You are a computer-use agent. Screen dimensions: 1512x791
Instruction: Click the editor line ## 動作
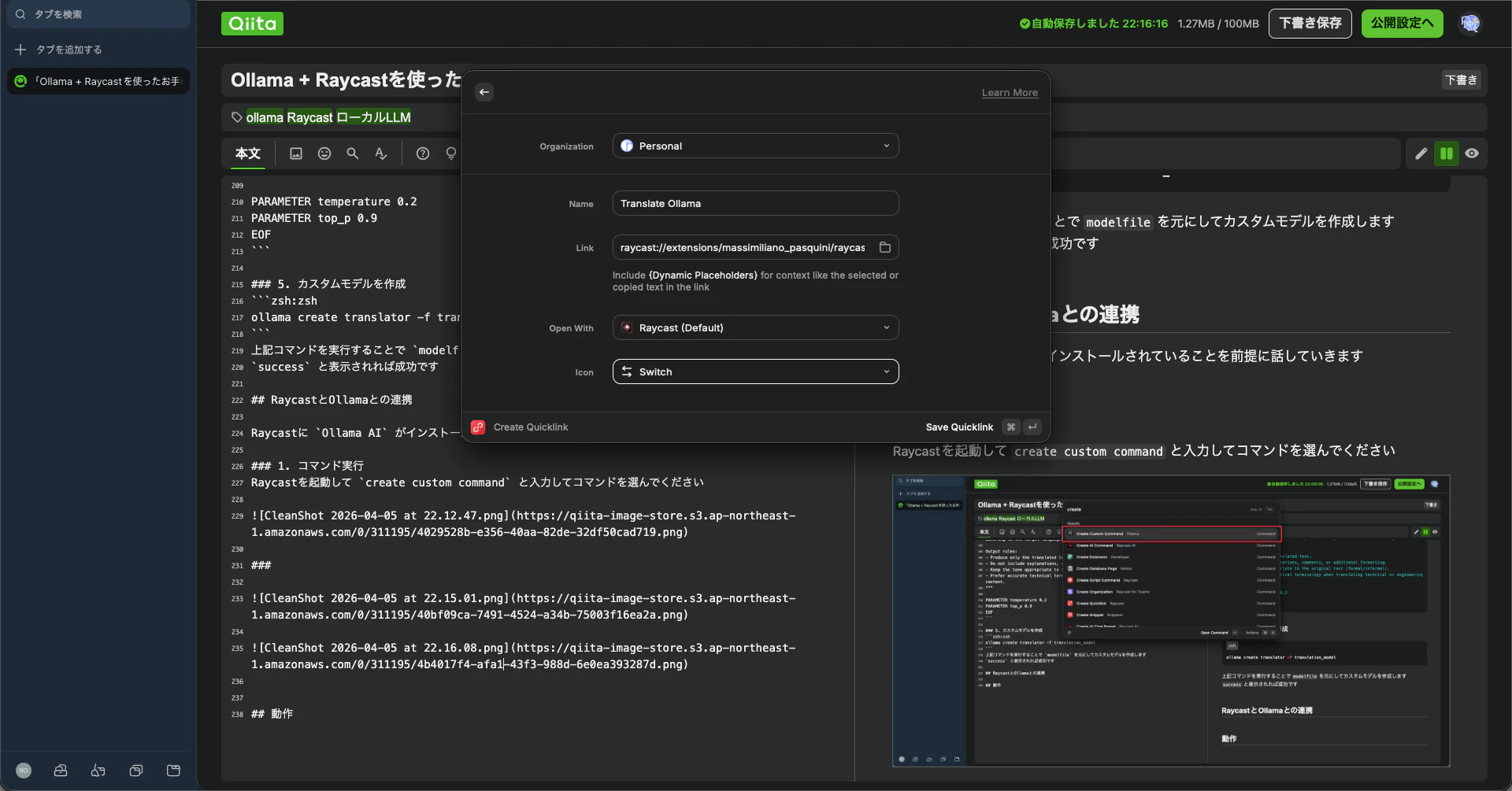point(272,714)
